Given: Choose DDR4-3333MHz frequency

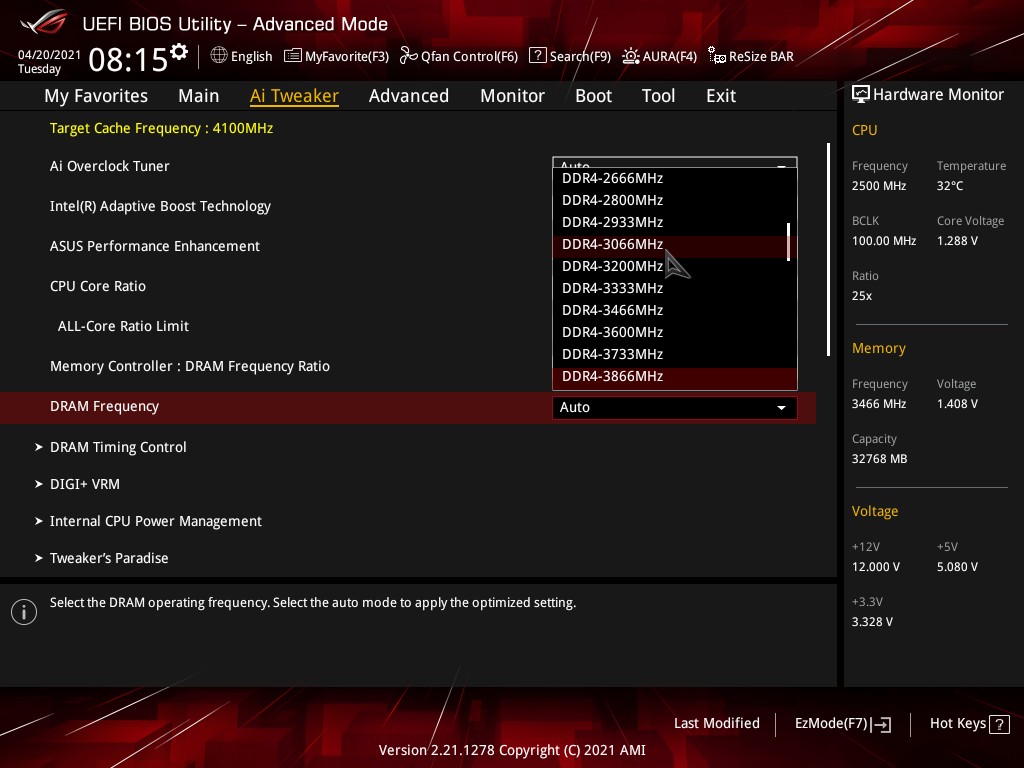Looking at the screenshot, I should (x=675, y=288).
